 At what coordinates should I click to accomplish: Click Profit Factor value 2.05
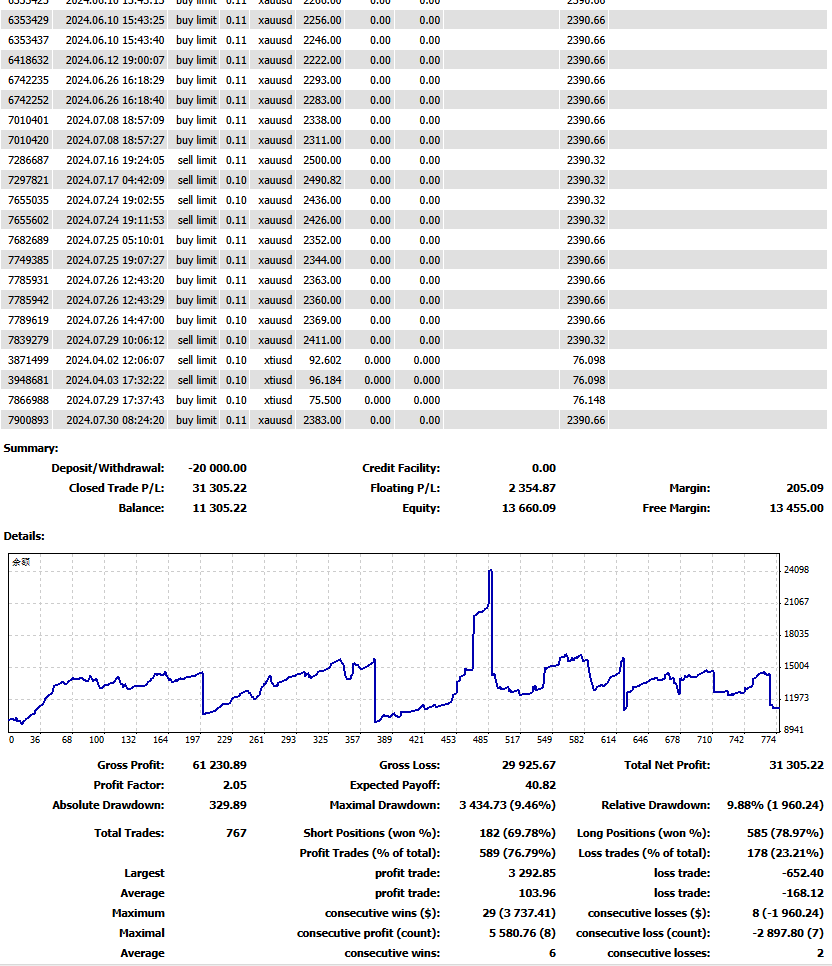pyautogui.click(x=235, y=785)
